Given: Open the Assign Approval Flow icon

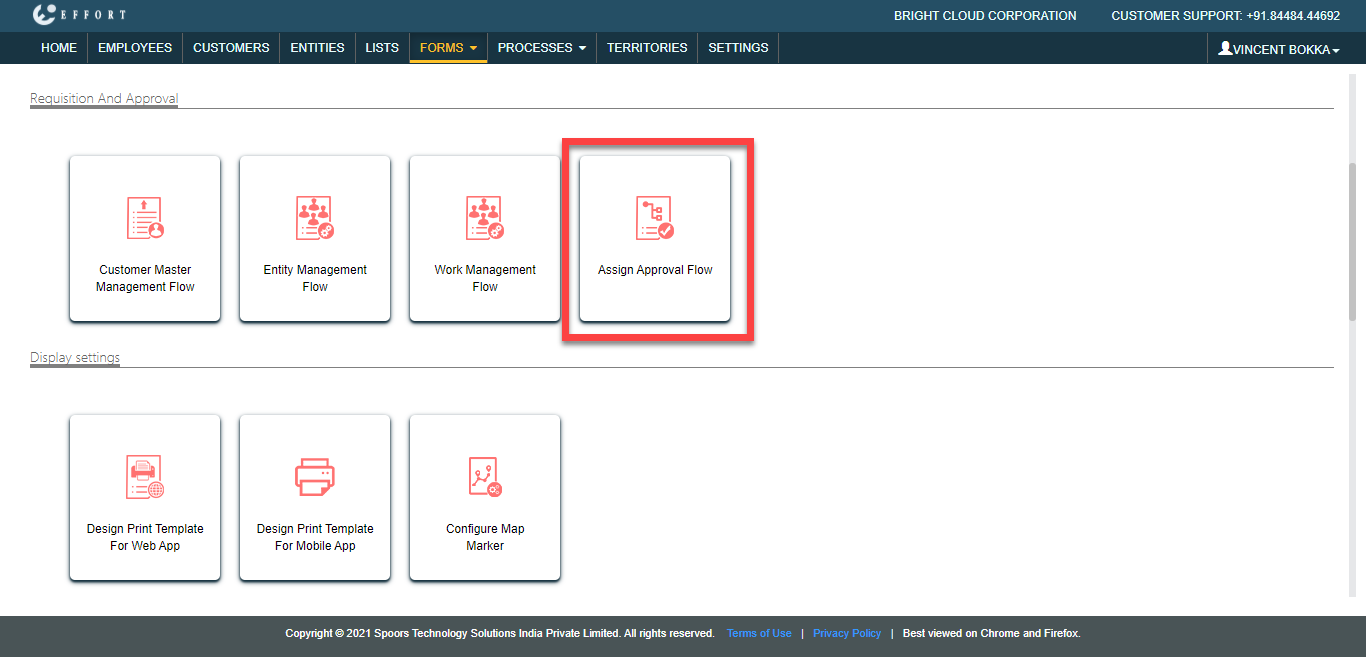Looking at the screenshot, I should point(655,218).
